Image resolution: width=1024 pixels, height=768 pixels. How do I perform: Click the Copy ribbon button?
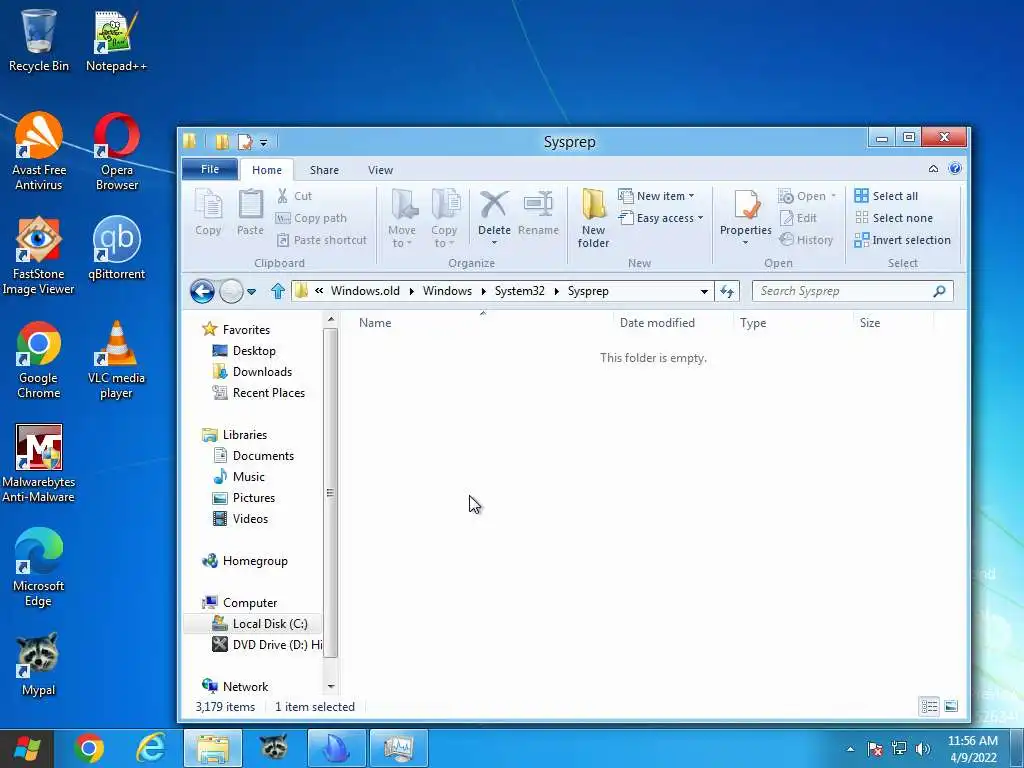click(x=208, y=212)
